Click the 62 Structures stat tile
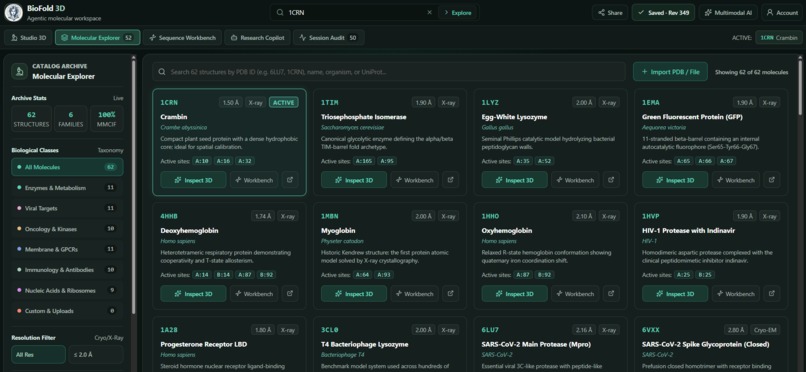The image size is (806, 372). (31, 119)
